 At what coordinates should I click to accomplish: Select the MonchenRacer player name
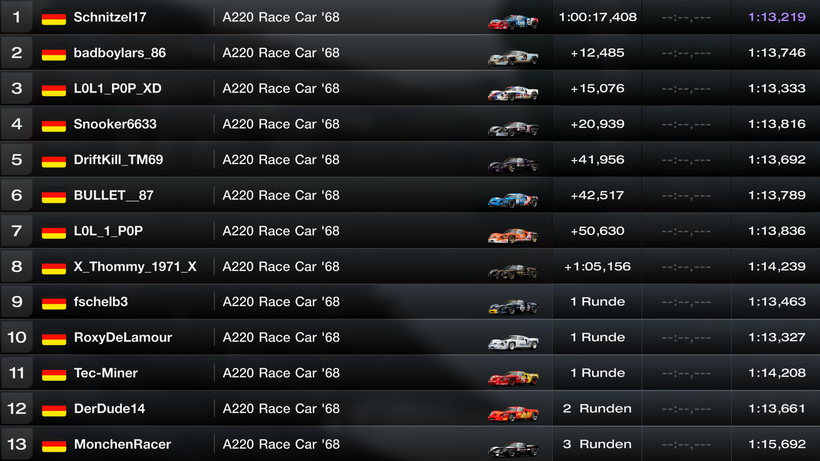tap(122, 444)
